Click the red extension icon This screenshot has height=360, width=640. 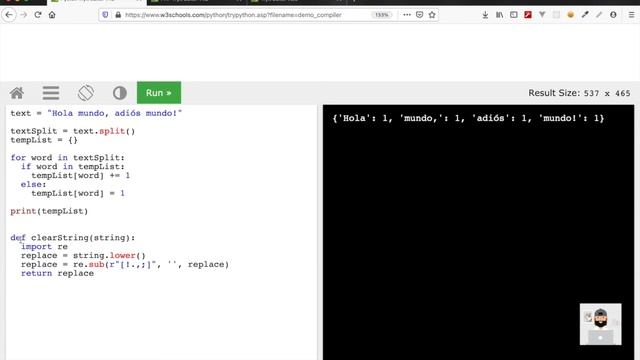coord(528,15)
